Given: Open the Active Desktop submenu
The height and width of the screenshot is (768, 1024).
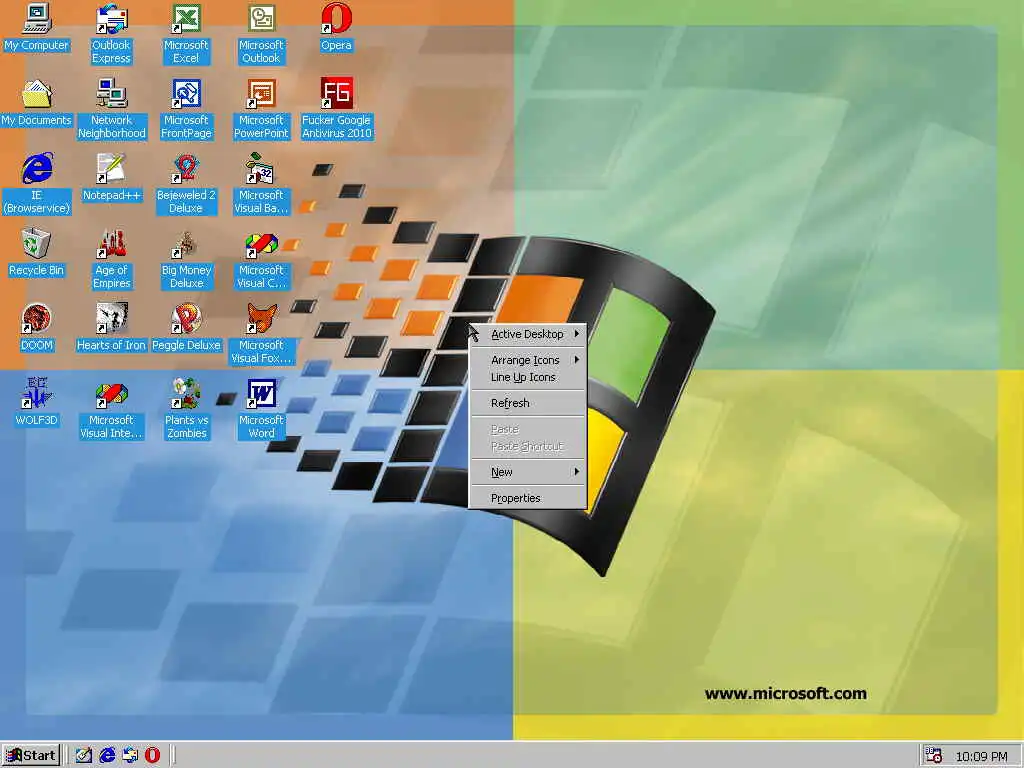Looking at the screenshot, I should pos(528,334).
